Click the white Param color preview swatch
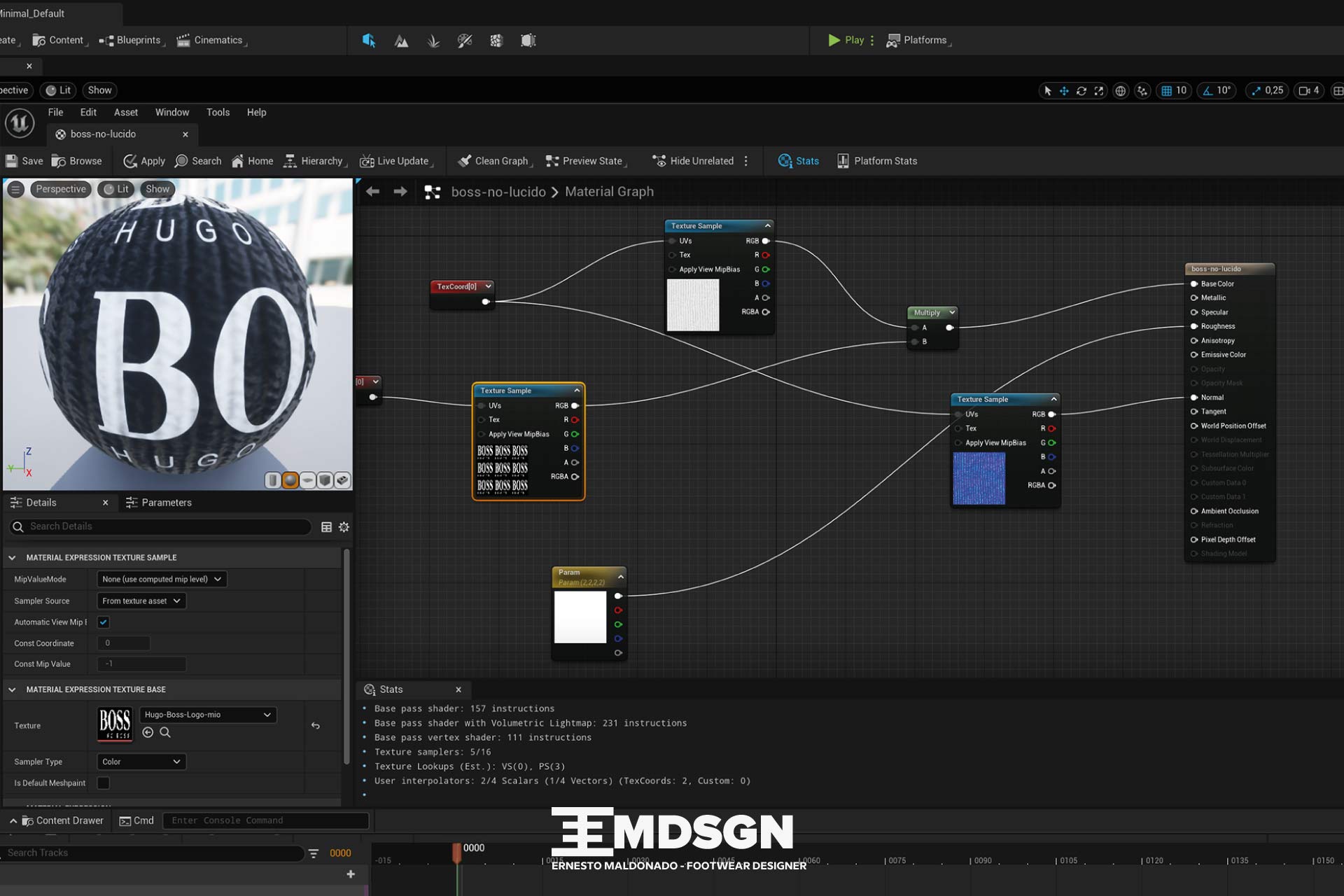Image resolution: width=1344 pixels, height=896 pixels. (580, 617)
